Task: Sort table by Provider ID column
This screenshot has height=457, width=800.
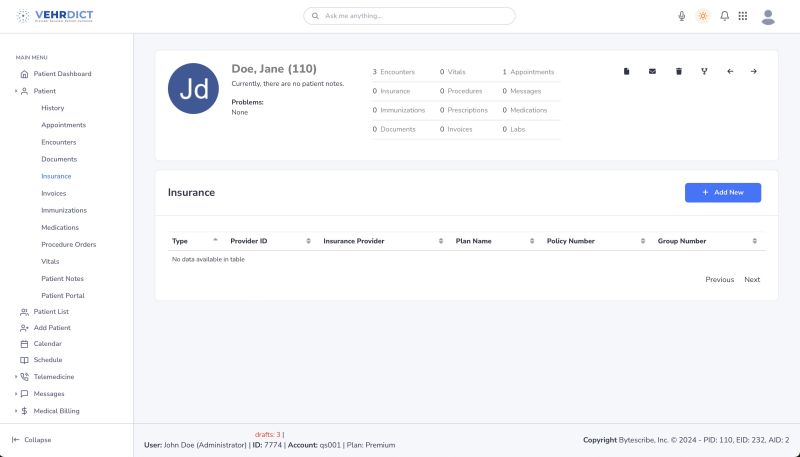Action: click(308, 241)
